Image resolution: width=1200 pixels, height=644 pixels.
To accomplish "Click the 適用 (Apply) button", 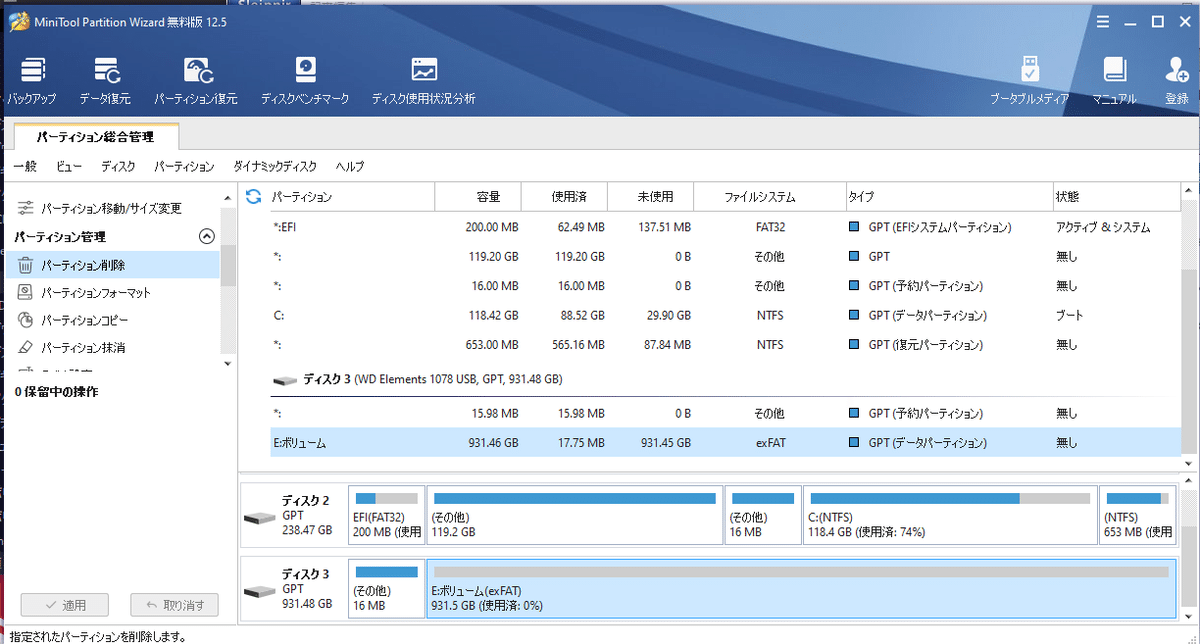I will (x=64, y=605).
